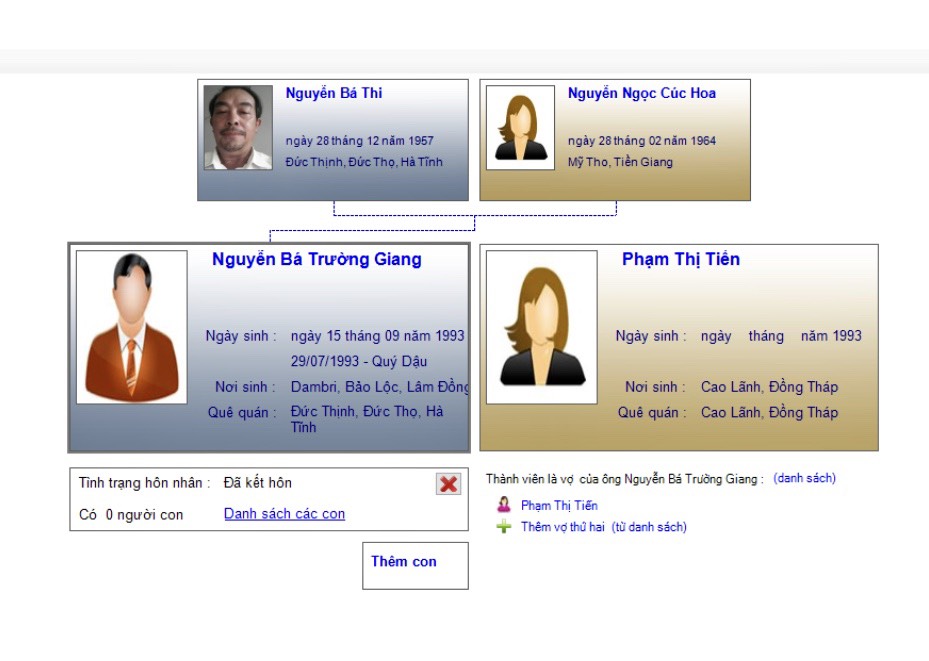Click Nguyễn Bá Trường Giang's avatar image
Viewport: 929px width, 661px height.
pos(132,327)
